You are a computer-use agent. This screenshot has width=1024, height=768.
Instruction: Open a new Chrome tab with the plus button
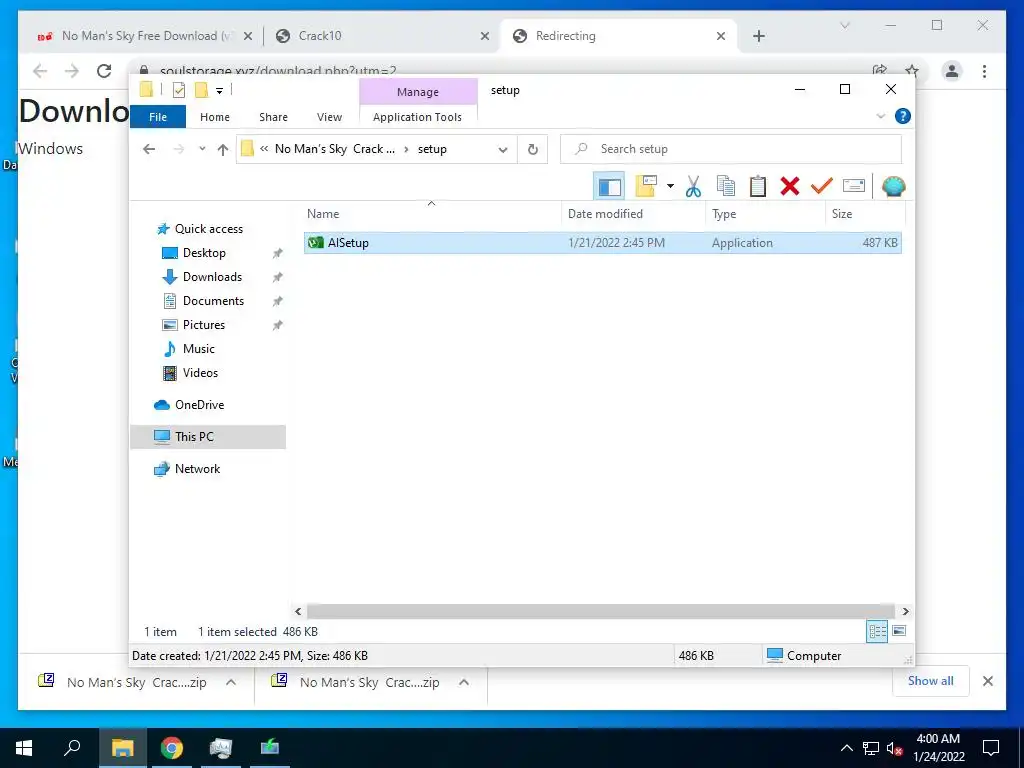758,36
